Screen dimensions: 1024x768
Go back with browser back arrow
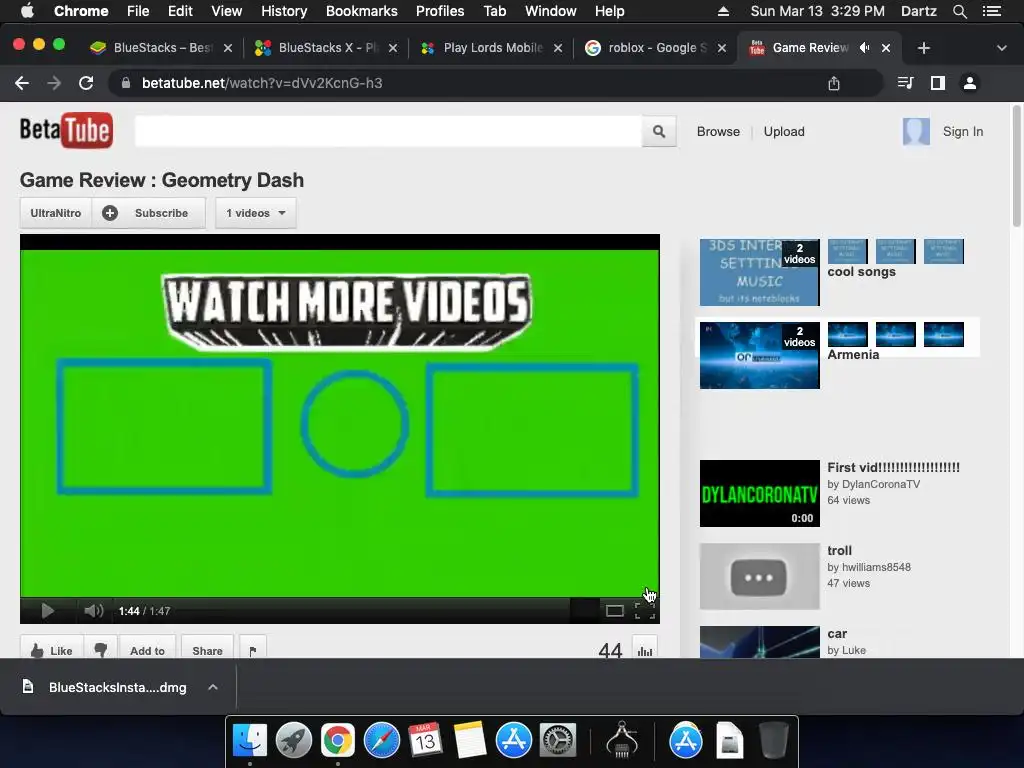[x=22, y=83]
